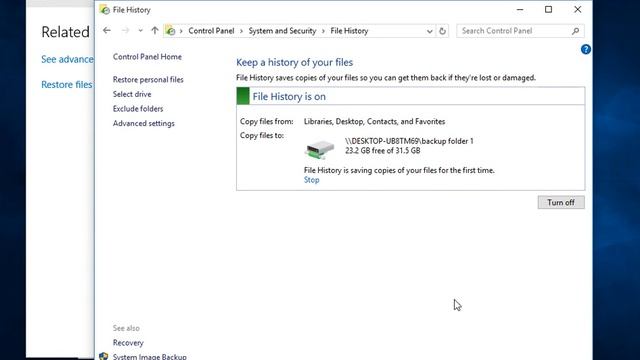Click the search magnifier icon
This screenshot has height=360, width=640.
576,31
